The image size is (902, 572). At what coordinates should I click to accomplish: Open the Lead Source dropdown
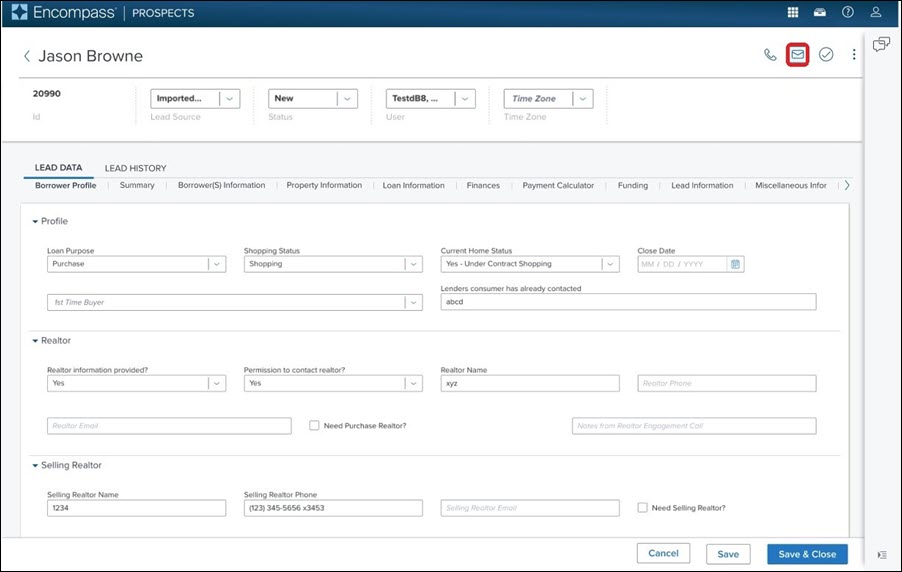click(195, 98)
